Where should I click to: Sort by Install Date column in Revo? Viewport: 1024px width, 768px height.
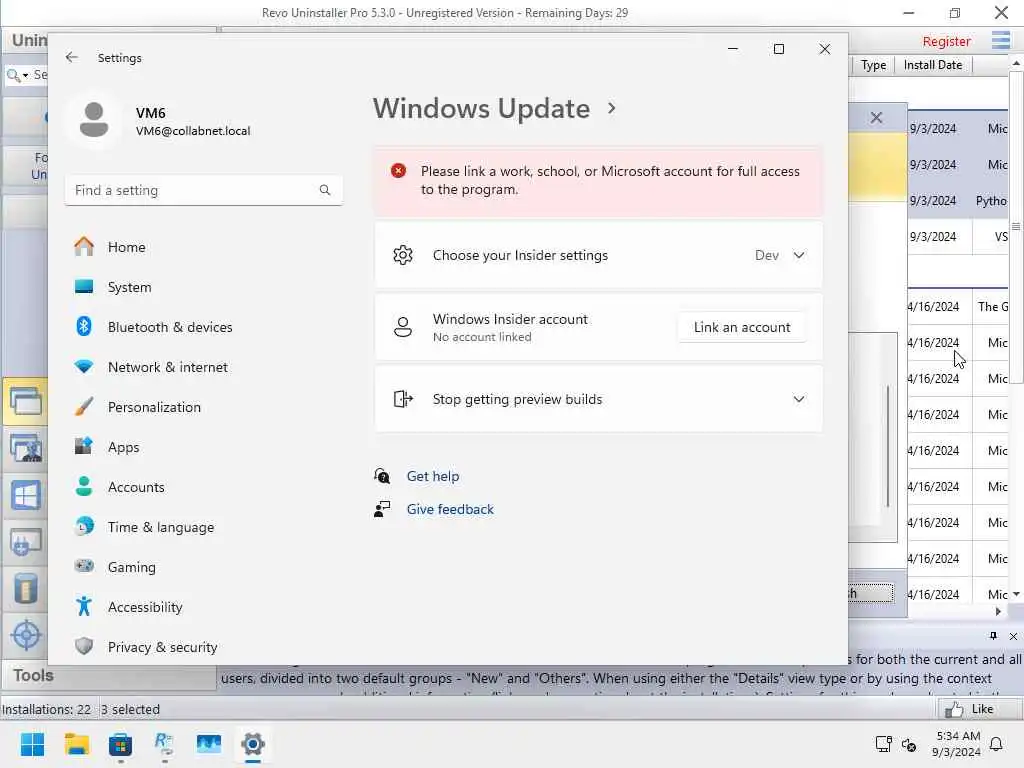point(933,65)
